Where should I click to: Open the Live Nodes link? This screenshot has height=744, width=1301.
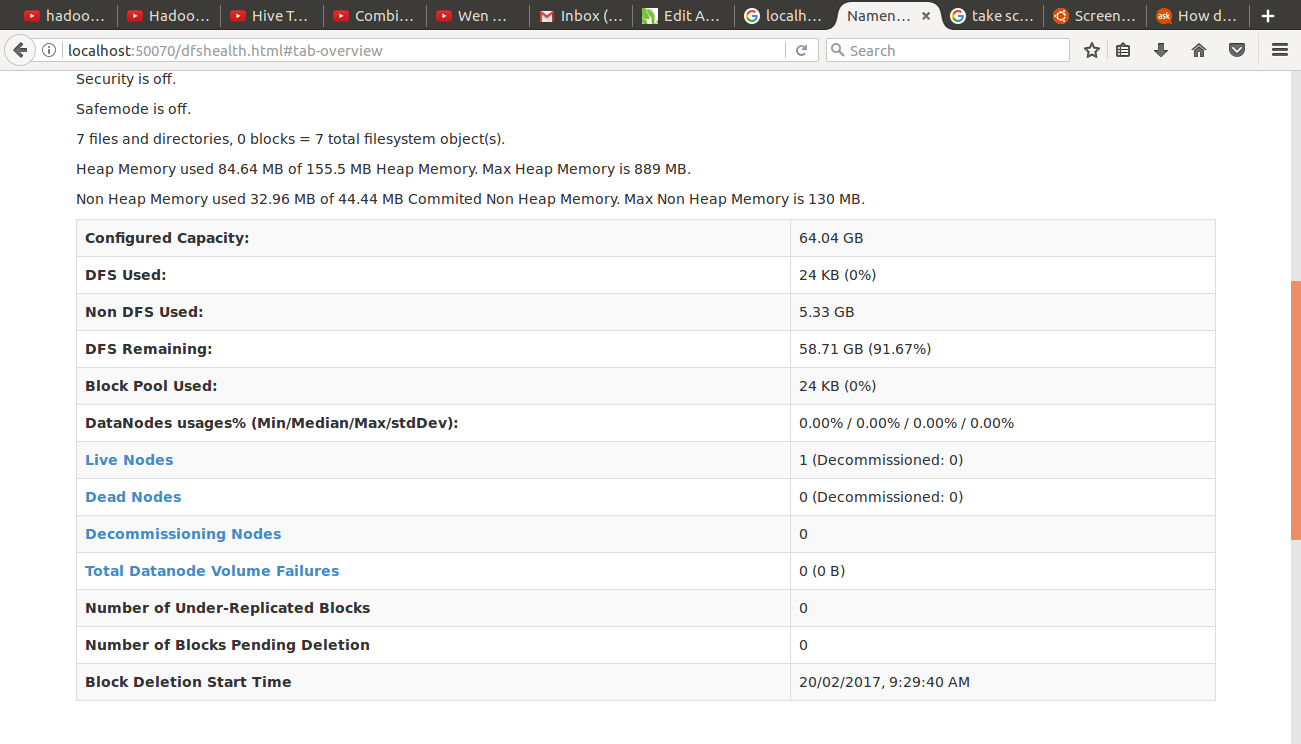pyautogui.click(x=129, y=459)
